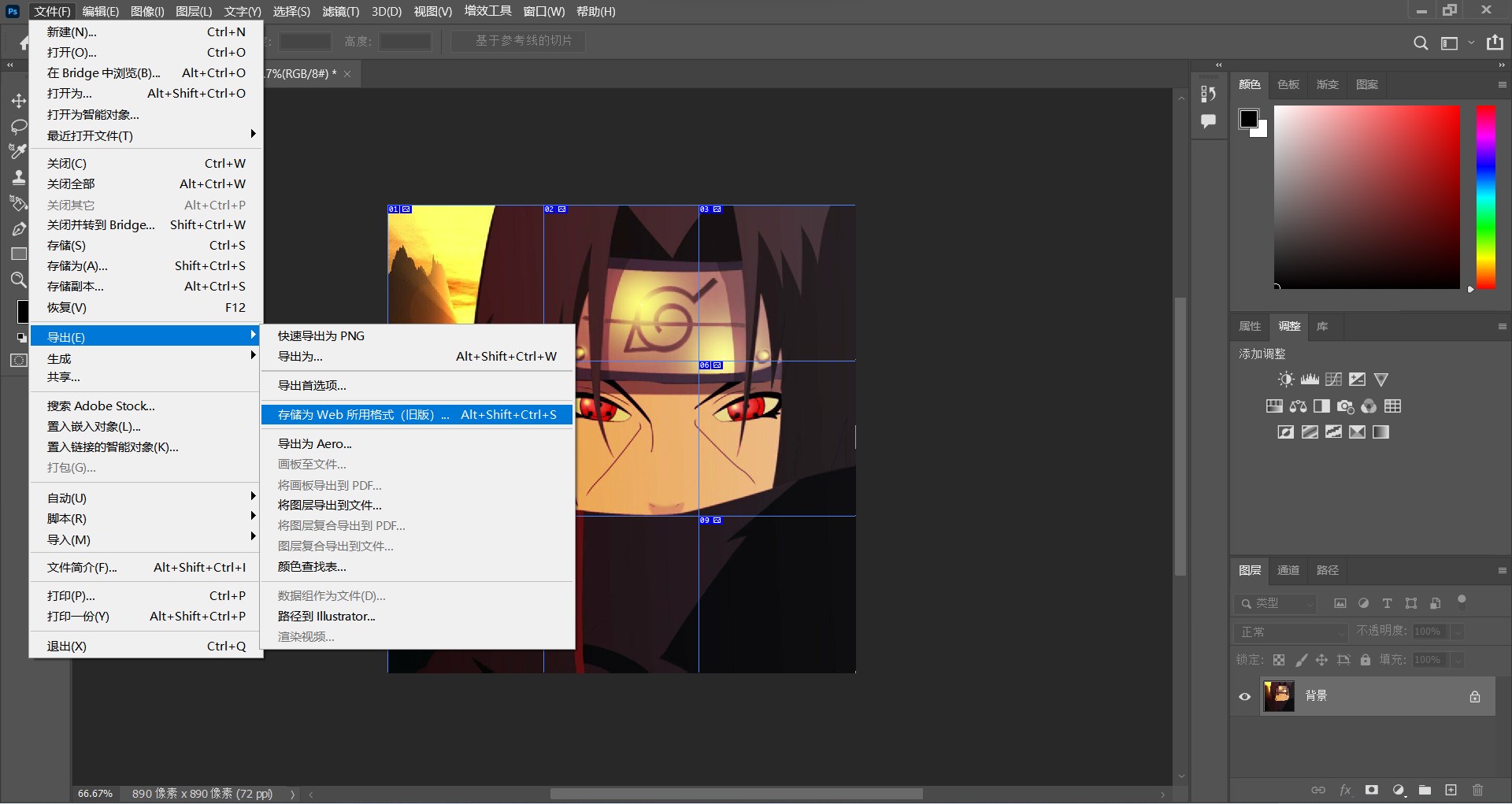Screen dimensions: 1512x804
Task: Open the 正常 blend mode dropdown
Action: [x=1291, y=632]
